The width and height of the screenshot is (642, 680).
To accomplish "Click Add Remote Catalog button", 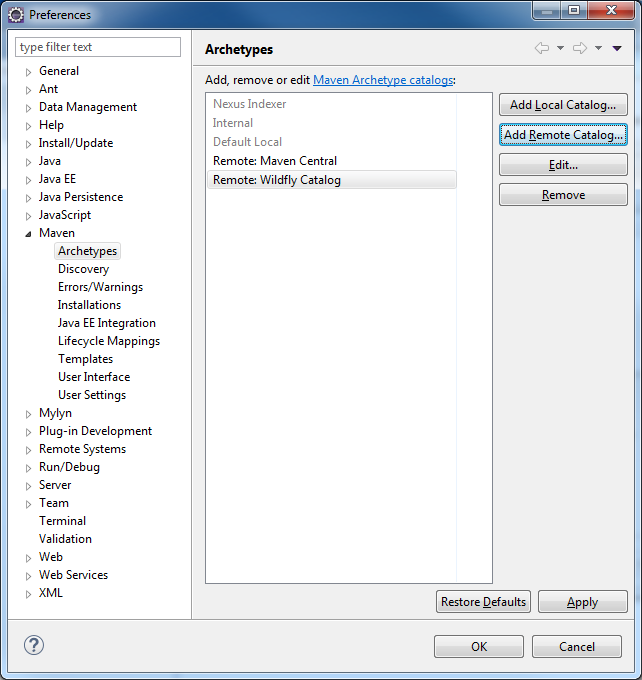I will click(x=563, y=135).
